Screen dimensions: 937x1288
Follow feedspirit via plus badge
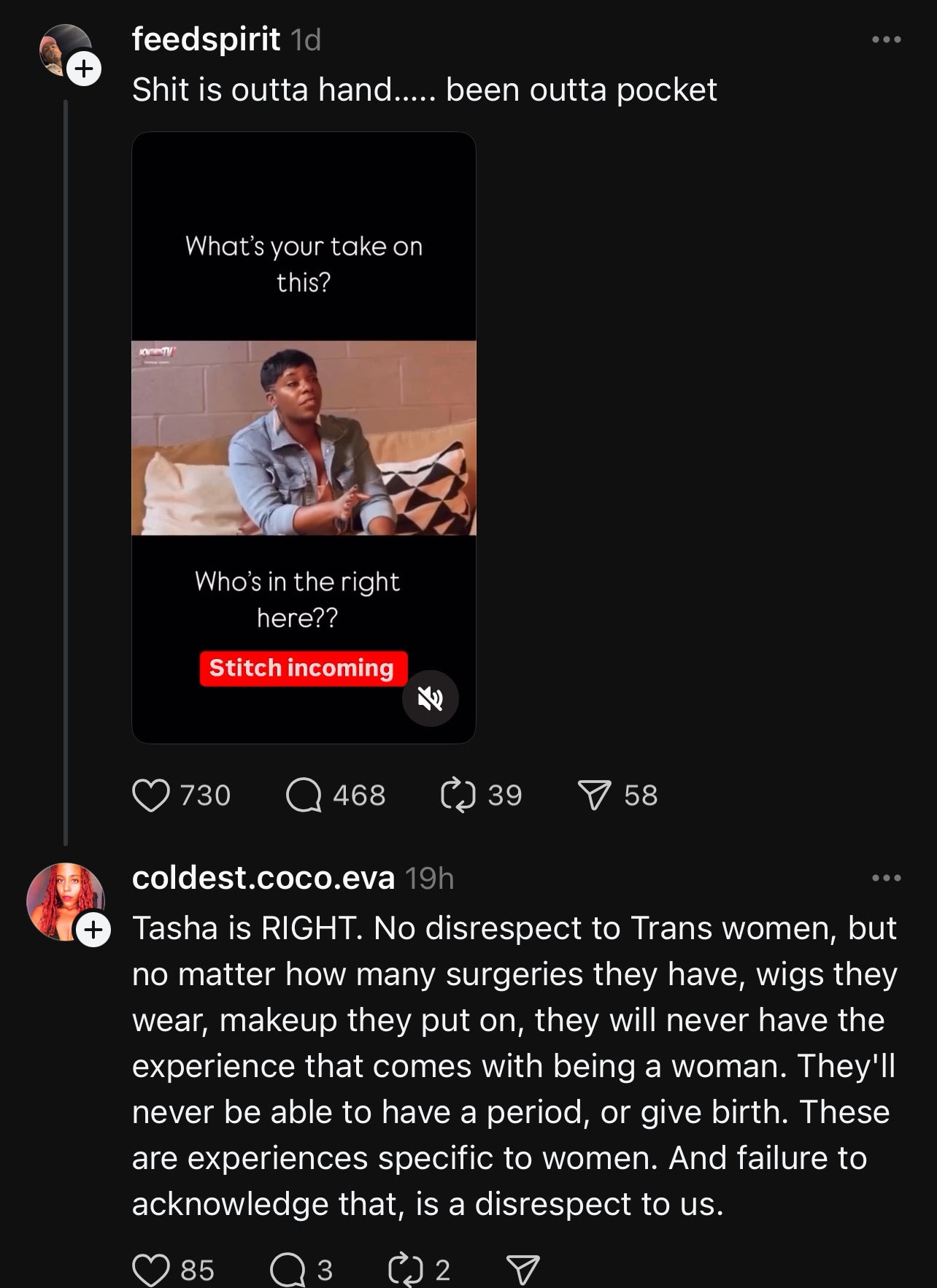(85, 69)
